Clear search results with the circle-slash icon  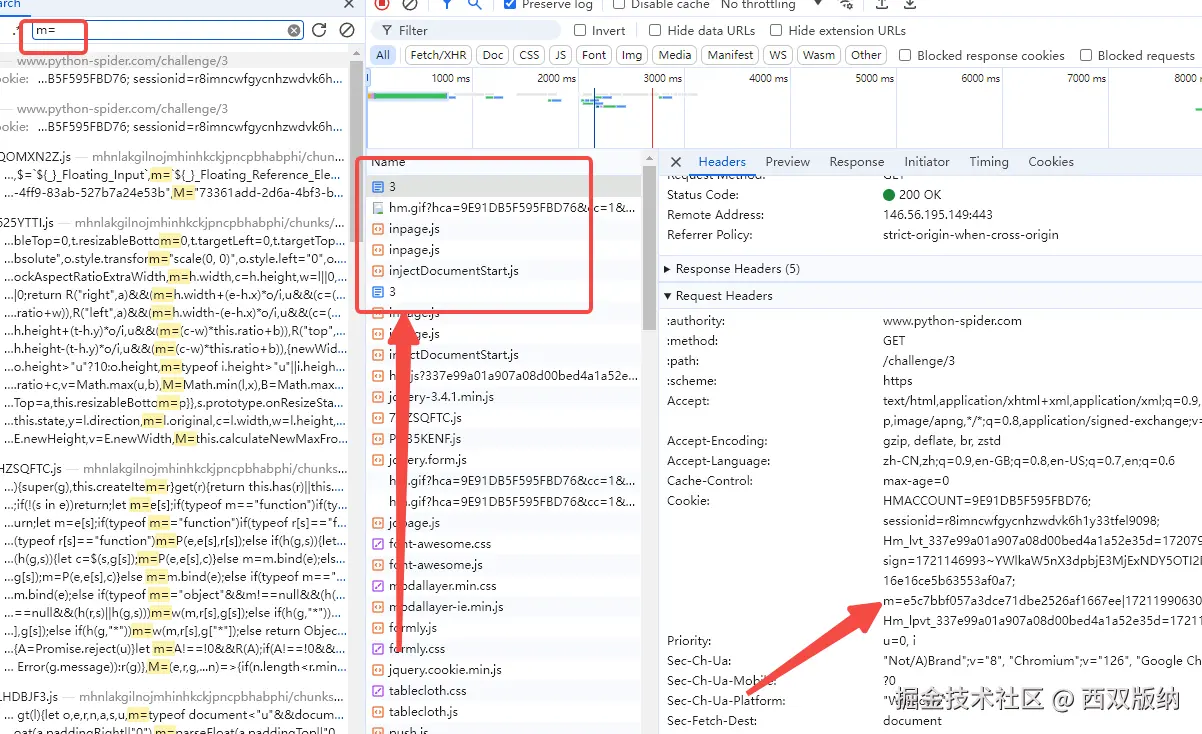pos(346,30)
